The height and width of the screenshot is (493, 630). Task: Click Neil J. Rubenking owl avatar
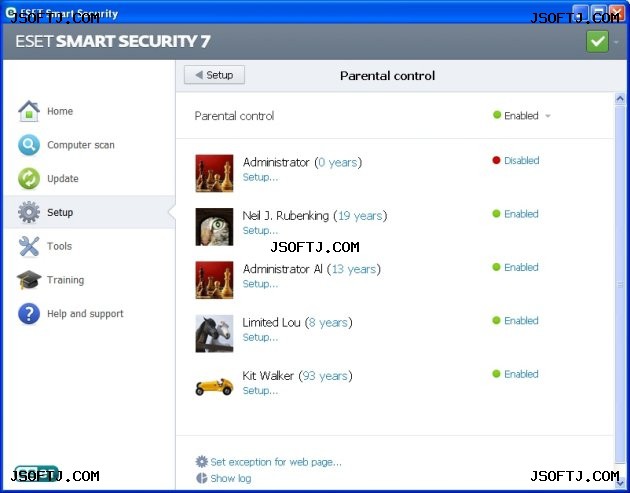pyautogui.click(x=214, y=227)
